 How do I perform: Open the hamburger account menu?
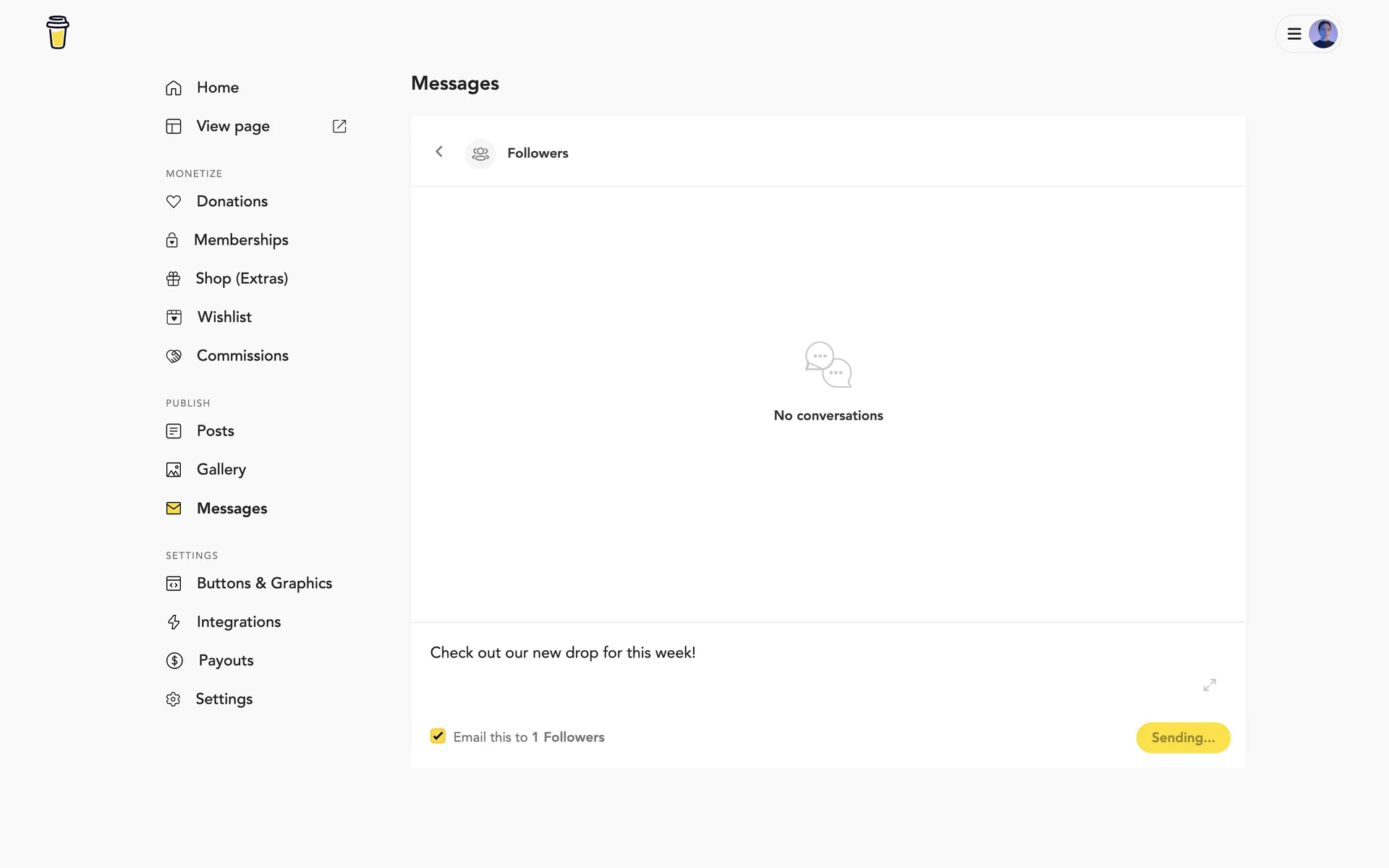point(1294,34)
